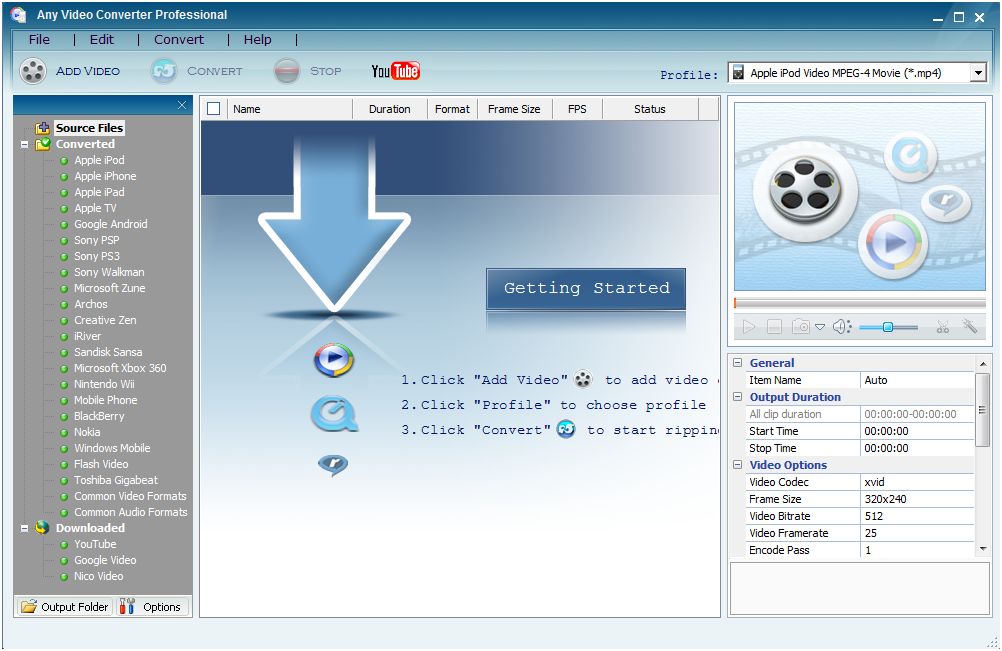Viewport: 1002px width, 651px height.
Task: Click the preview stop button
Action: click(x=775, y=327)
